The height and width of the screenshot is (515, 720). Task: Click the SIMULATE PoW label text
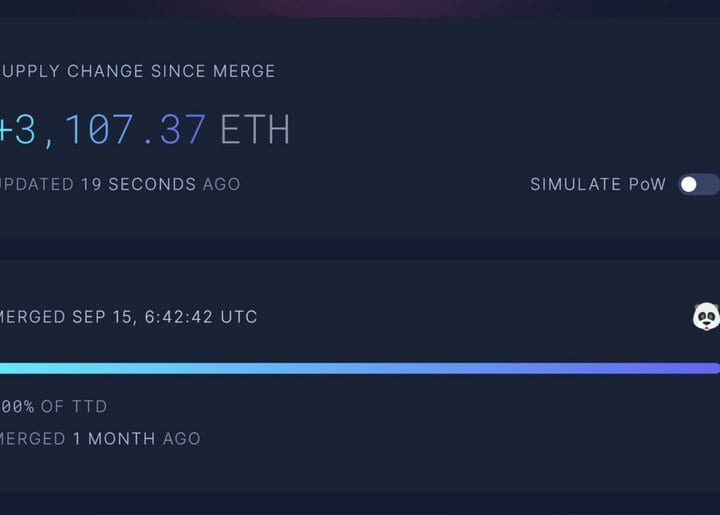click(x=598, y=184)
